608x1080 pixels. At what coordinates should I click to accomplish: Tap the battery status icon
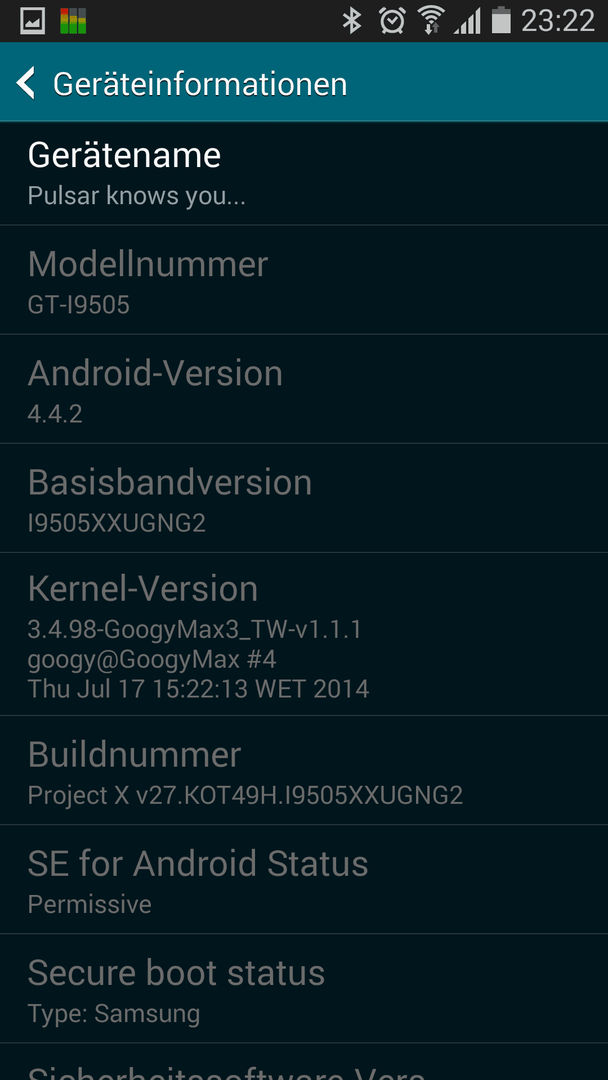click(501, 21)
